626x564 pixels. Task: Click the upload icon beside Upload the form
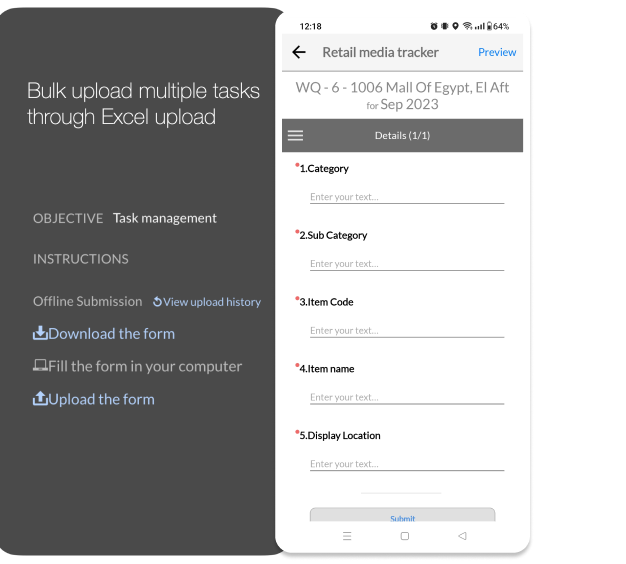[x=40, y=398]
